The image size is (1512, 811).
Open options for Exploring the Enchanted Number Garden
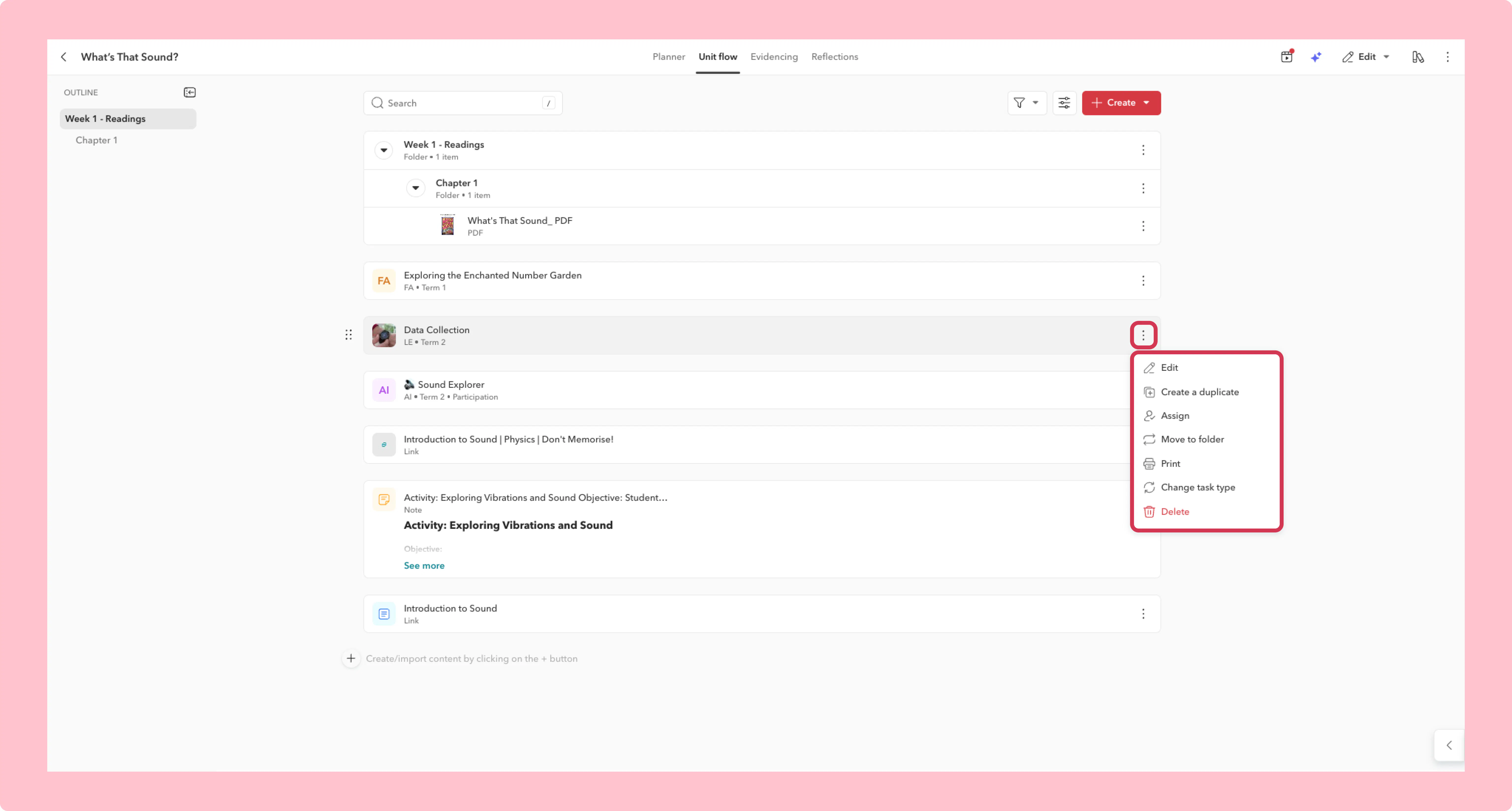pyautogui.click(x=1143, y=281)
